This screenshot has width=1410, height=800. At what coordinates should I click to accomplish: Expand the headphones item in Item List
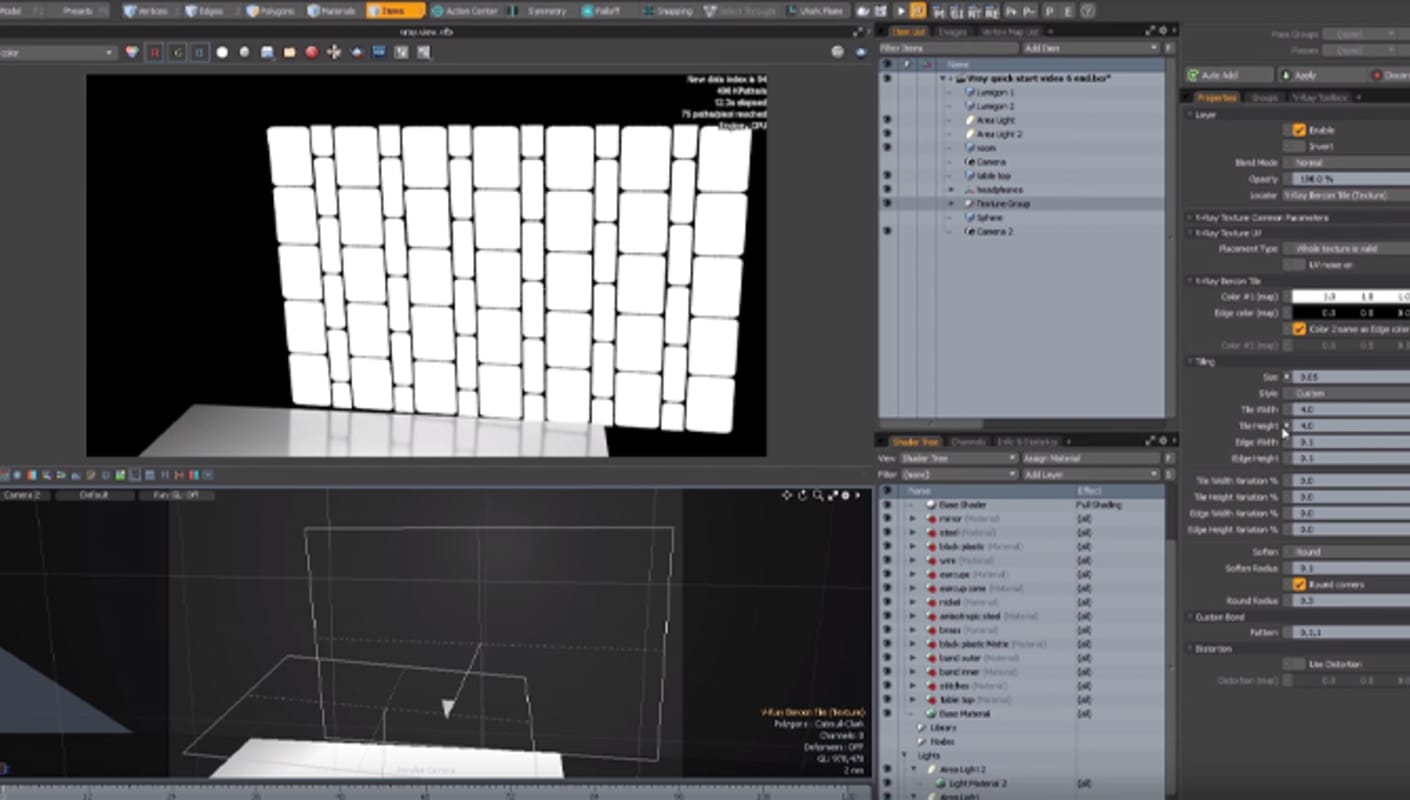coord(951,189)
